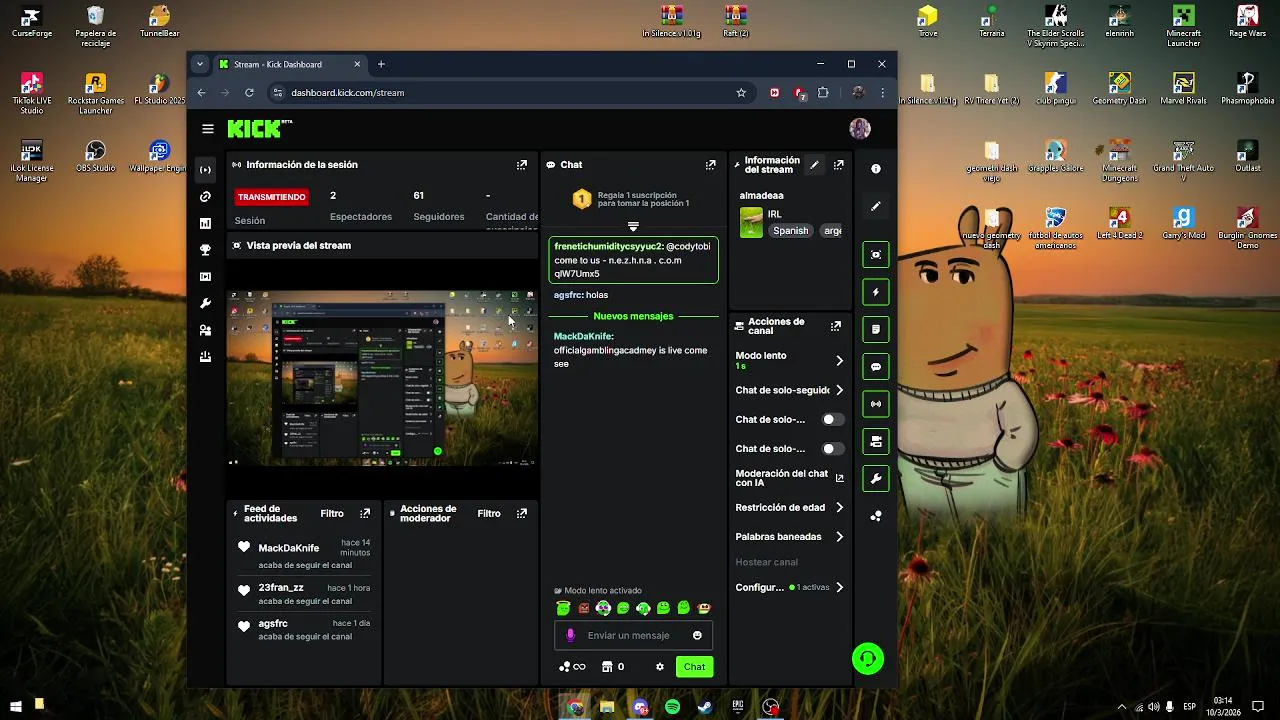Open the link icon in left sidebar
Image resolution: width=1280 pixels, height=720 pixels.
coord(205,197)
